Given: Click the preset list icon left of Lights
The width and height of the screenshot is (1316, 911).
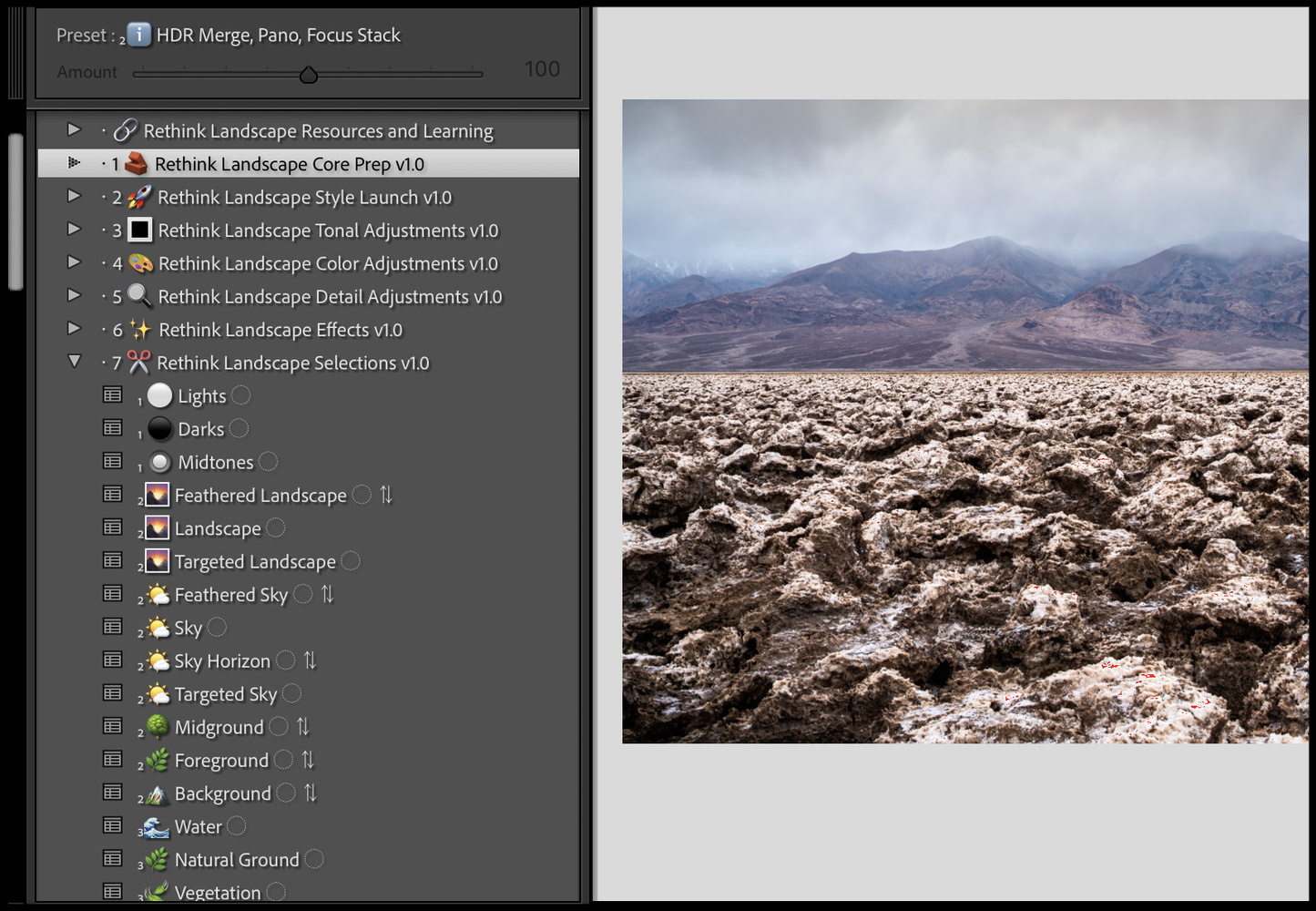Looking at the screenshot, I should (113, 395).
